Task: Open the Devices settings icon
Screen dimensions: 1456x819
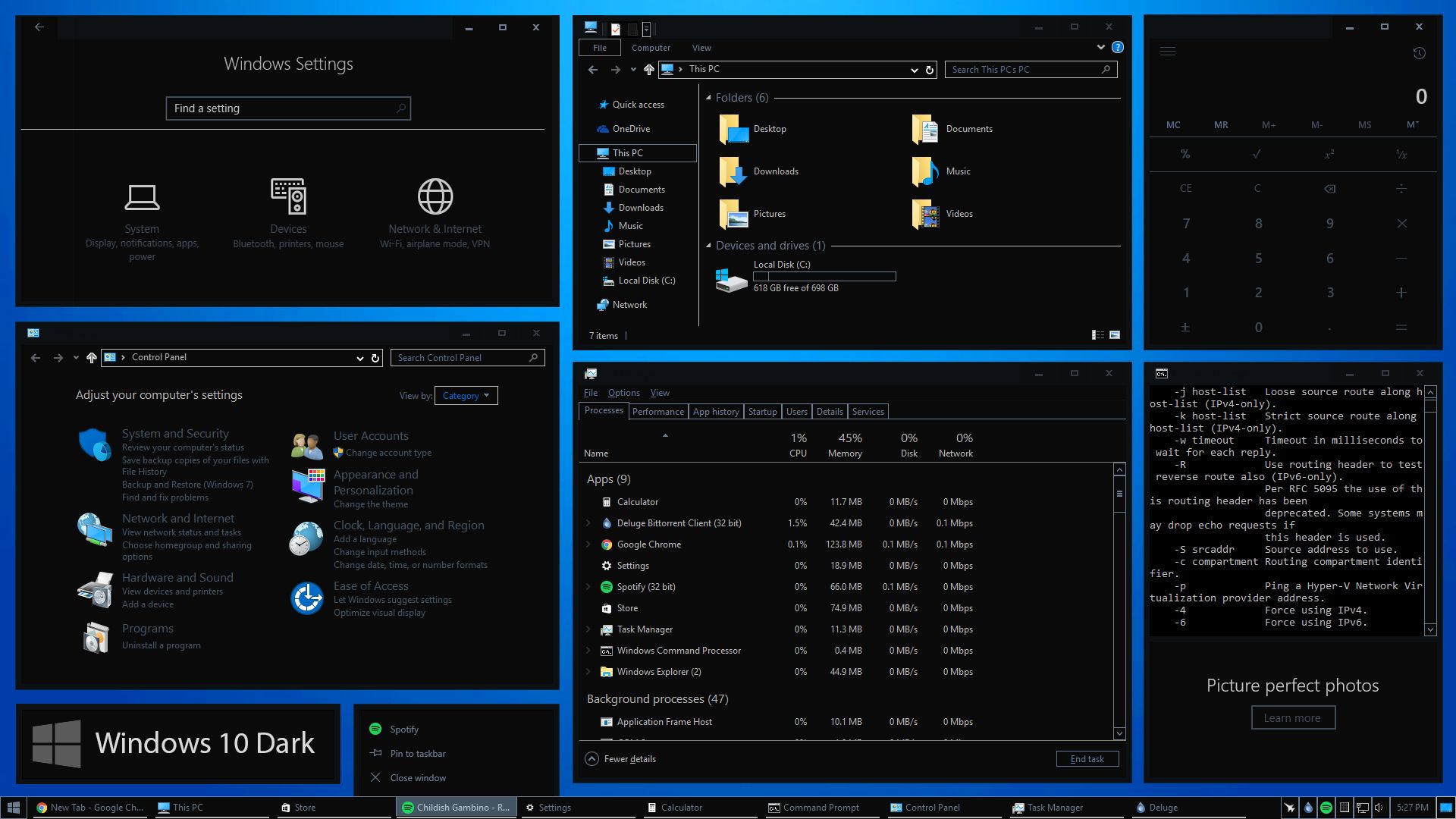Action: pos(288,196)
